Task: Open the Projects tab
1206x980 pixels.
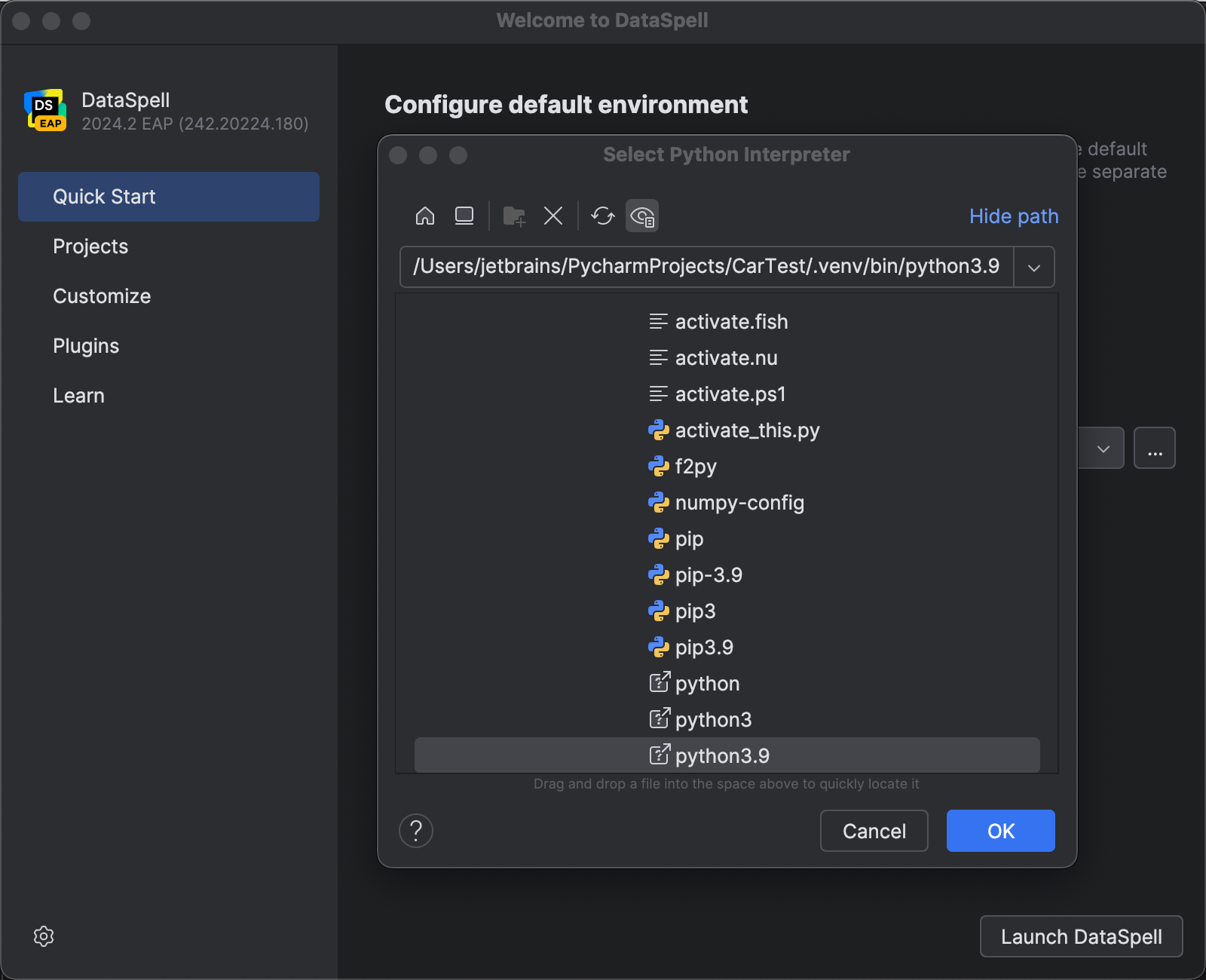Action: (x=90, y=247)
